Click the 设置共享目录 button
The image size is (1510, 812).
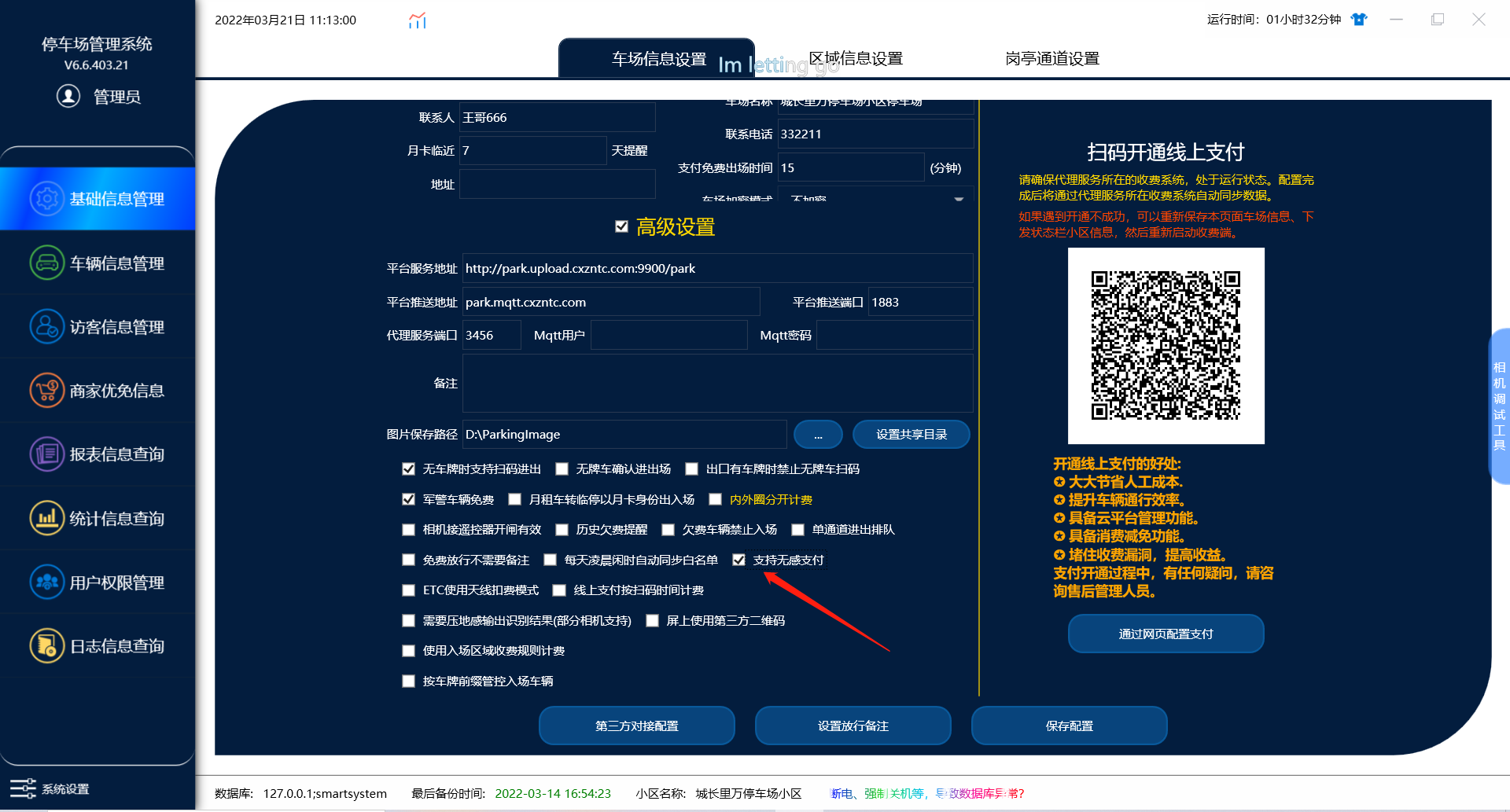coord(912,434)
